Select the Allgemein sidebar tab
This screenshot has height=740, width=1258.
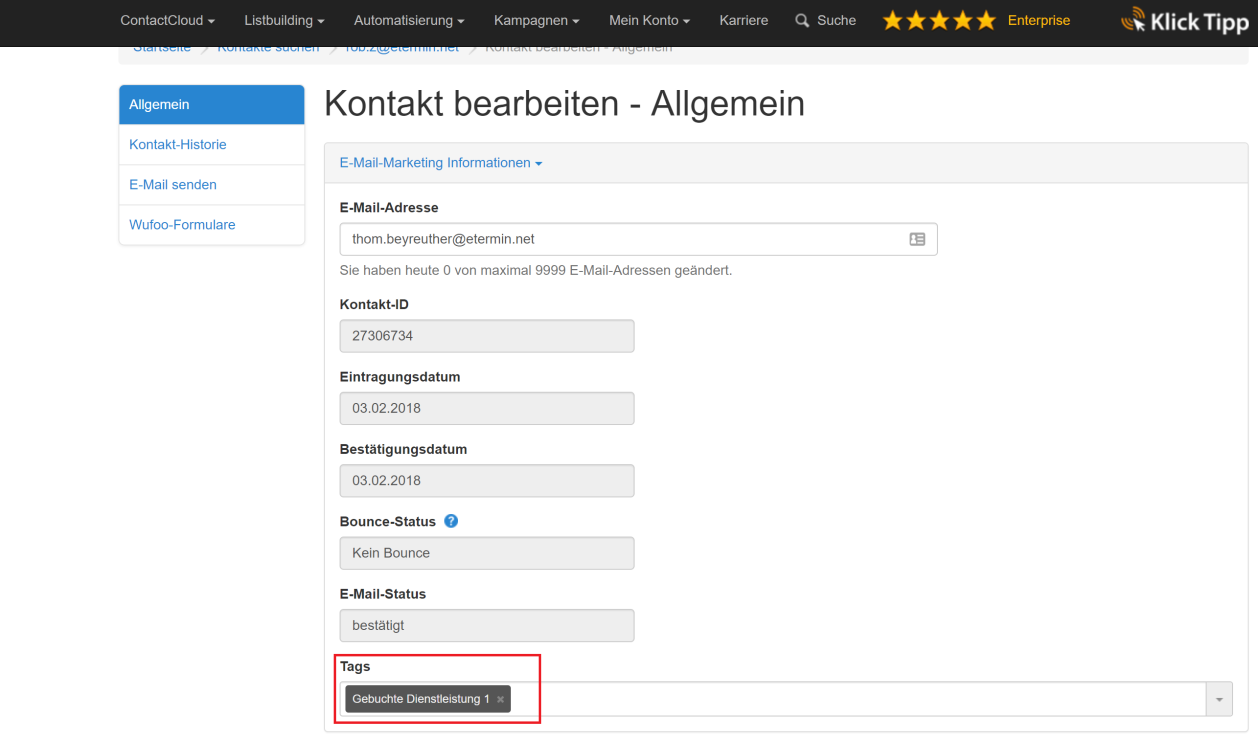[211, 105]
